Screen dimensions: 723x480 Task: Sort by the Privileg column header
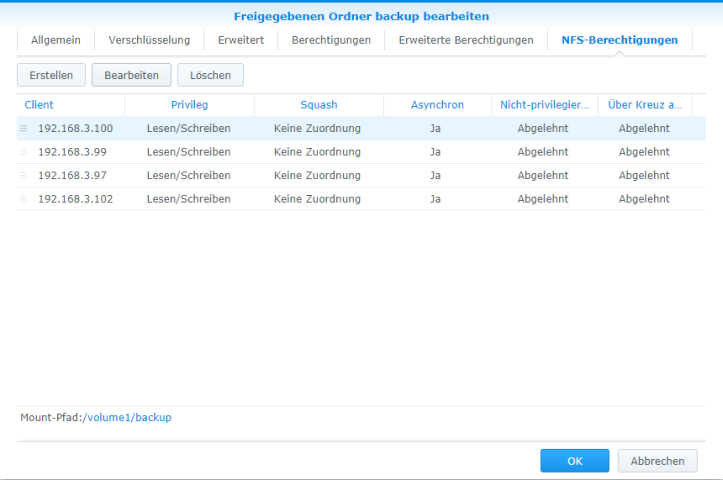coord(189,105)
